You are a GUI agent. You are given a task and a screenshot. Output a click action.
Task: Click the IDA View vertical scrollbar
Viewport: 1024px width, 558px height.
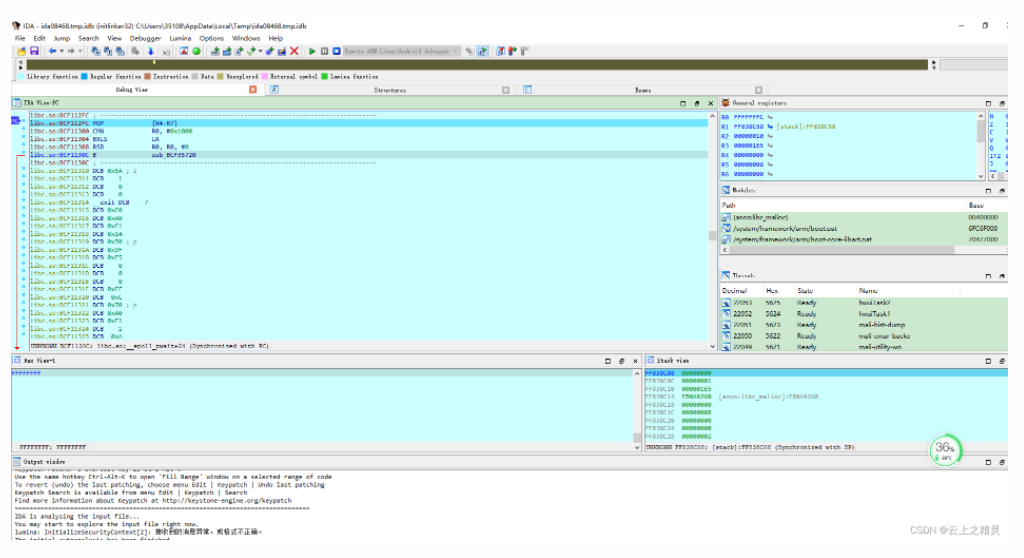click(x=712, y=232)
